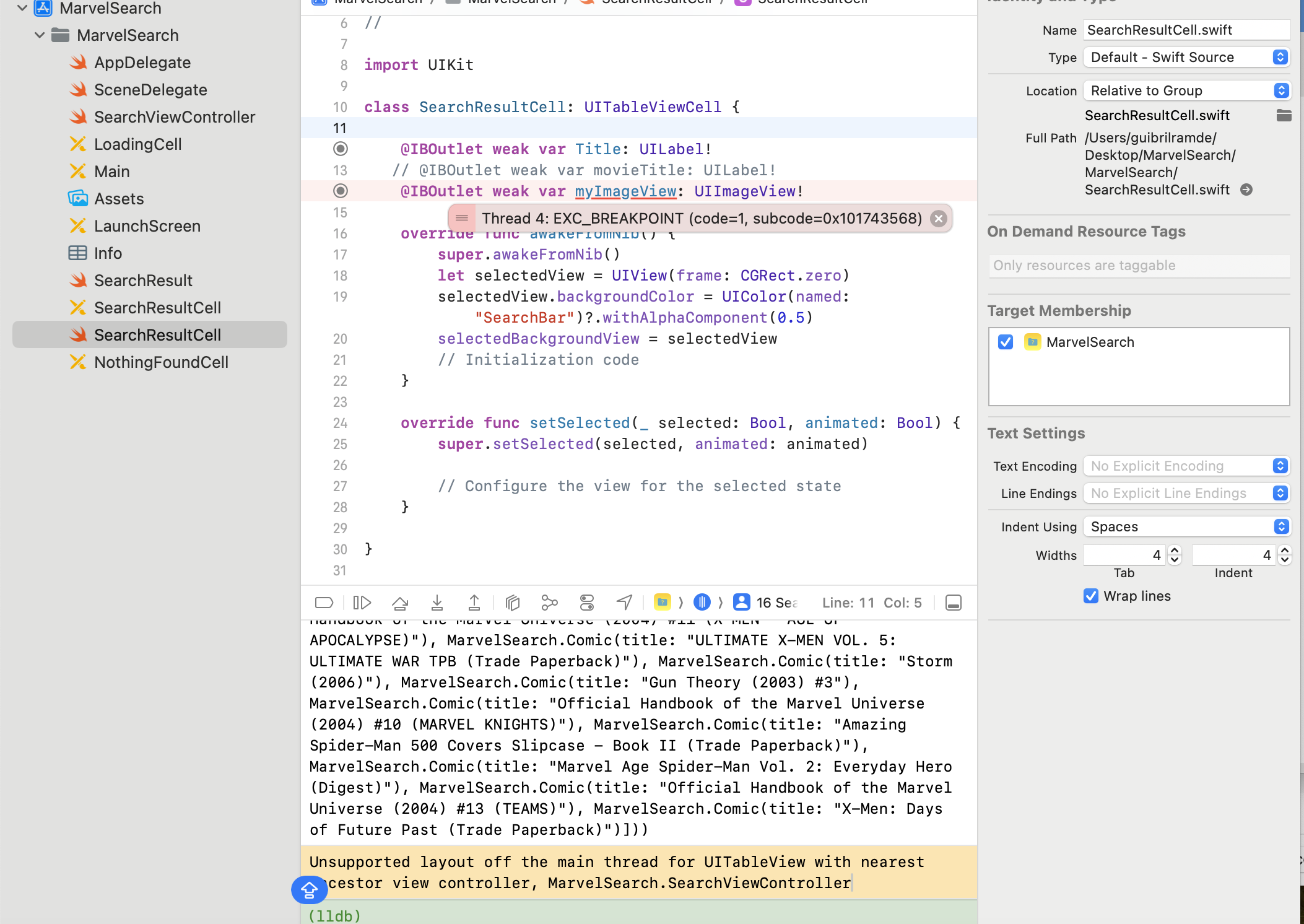This screenshot has width=1304, height=924.
Task: Step over the current line
Action: pyautogui.click(x=400, y=602)
